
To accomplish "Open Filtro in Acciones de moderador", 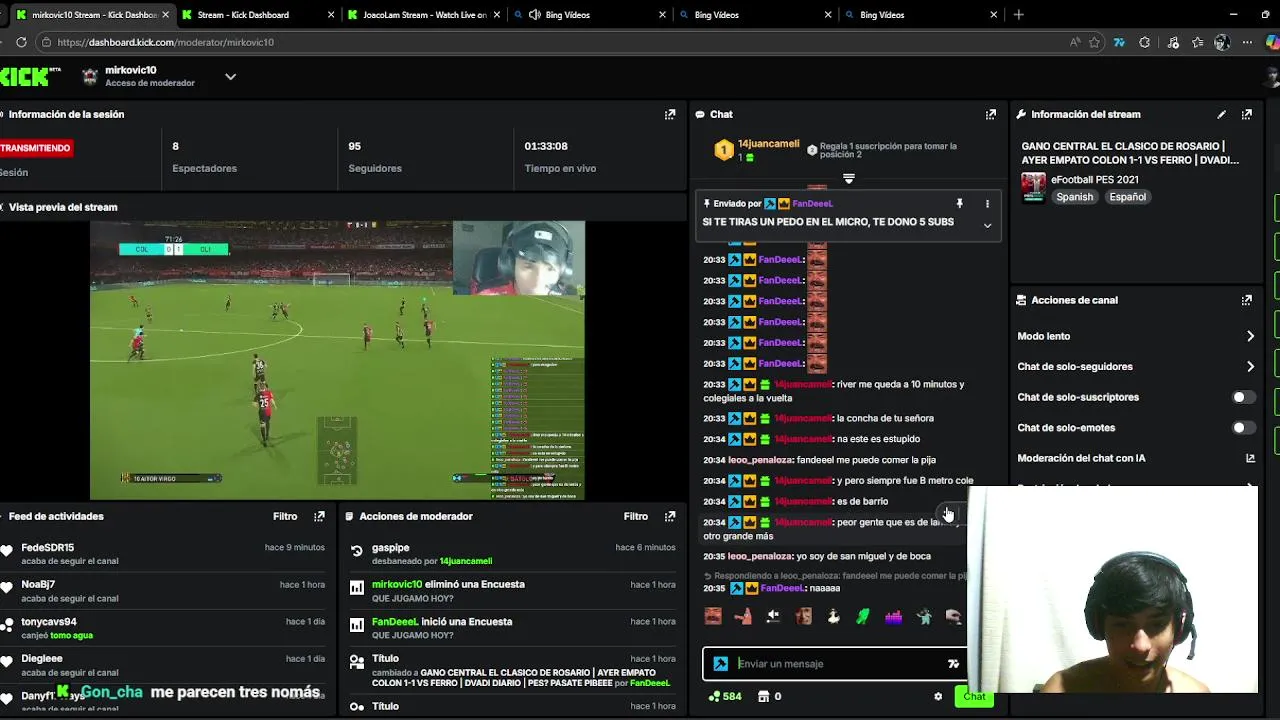I will tap(636, 516).
